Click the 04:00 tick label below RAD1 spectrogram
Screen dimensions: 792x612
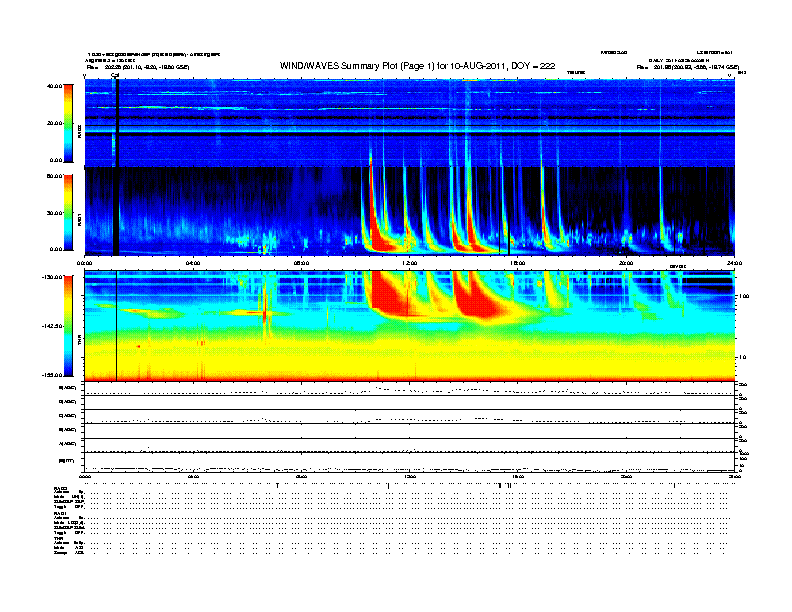coord(193,263)
